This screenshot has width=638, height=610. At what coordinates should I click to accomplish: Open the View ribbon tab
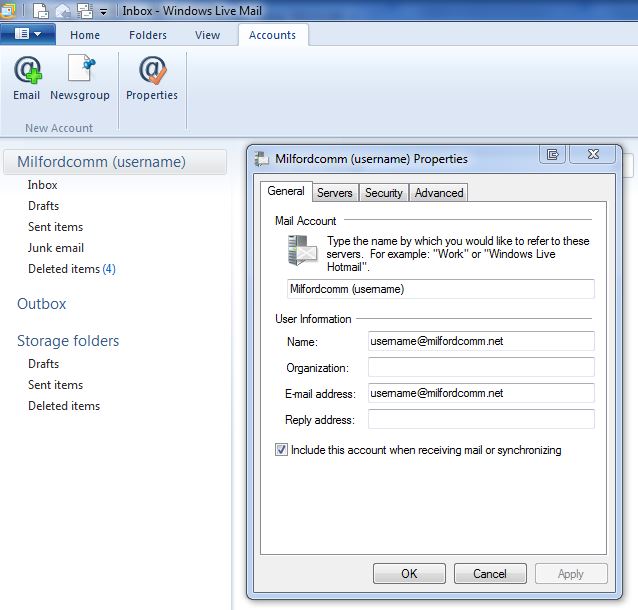click(x=207, y=35)
